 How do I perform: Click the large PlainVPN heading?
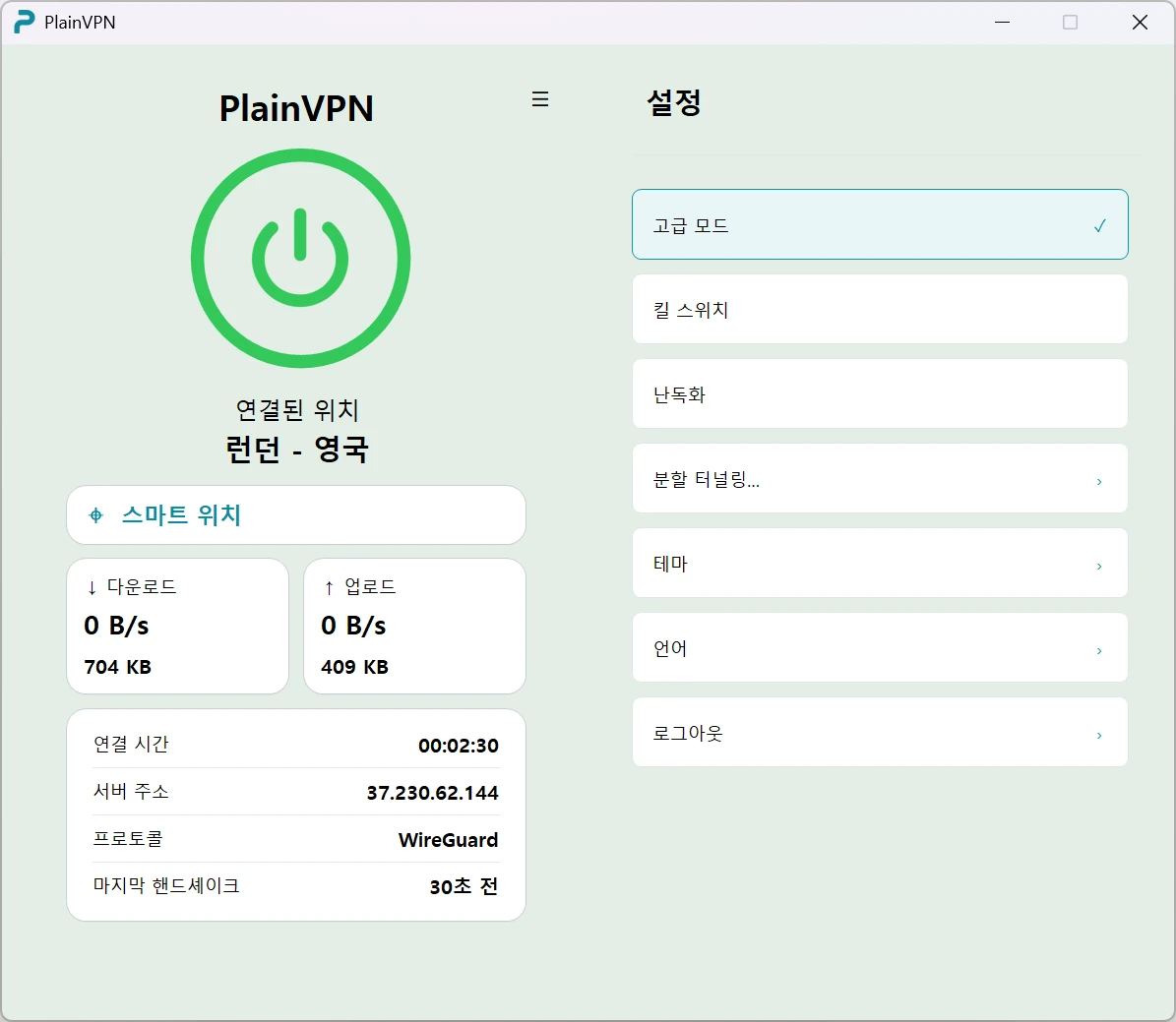coord(296,108)
